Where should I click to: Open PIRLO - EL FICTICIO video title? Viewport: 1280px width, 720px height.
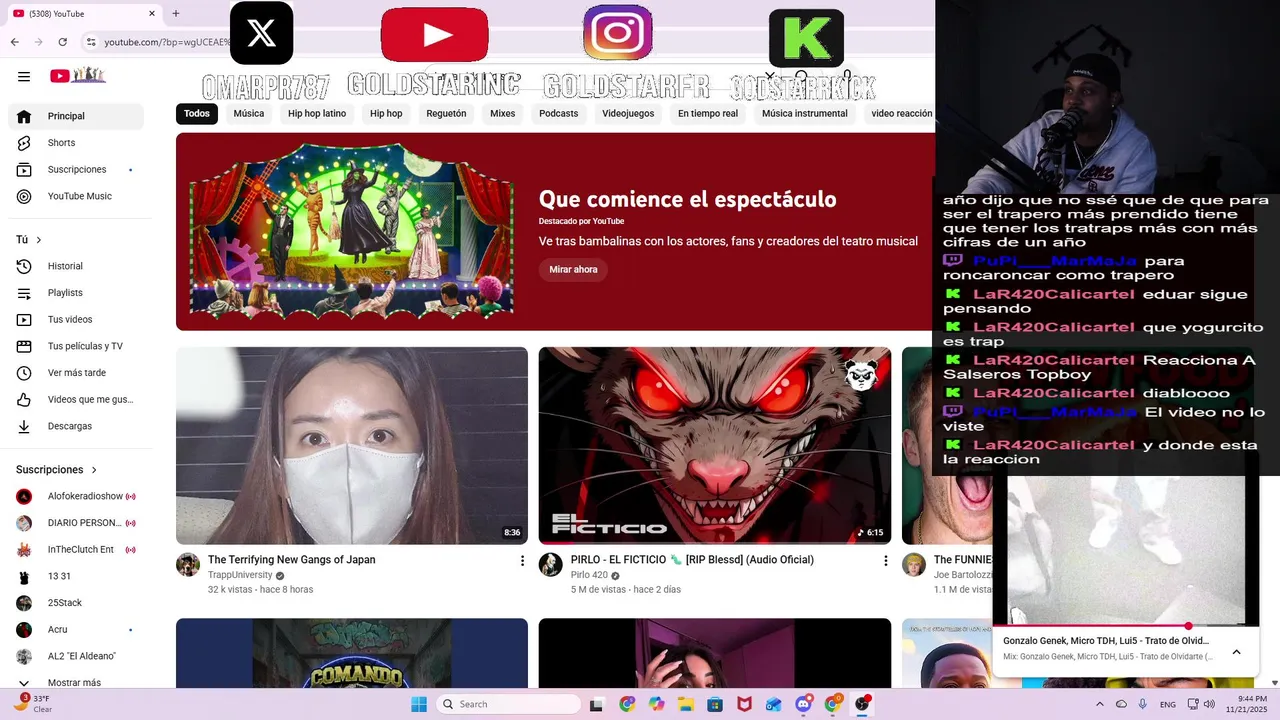(x=692, y=560)
